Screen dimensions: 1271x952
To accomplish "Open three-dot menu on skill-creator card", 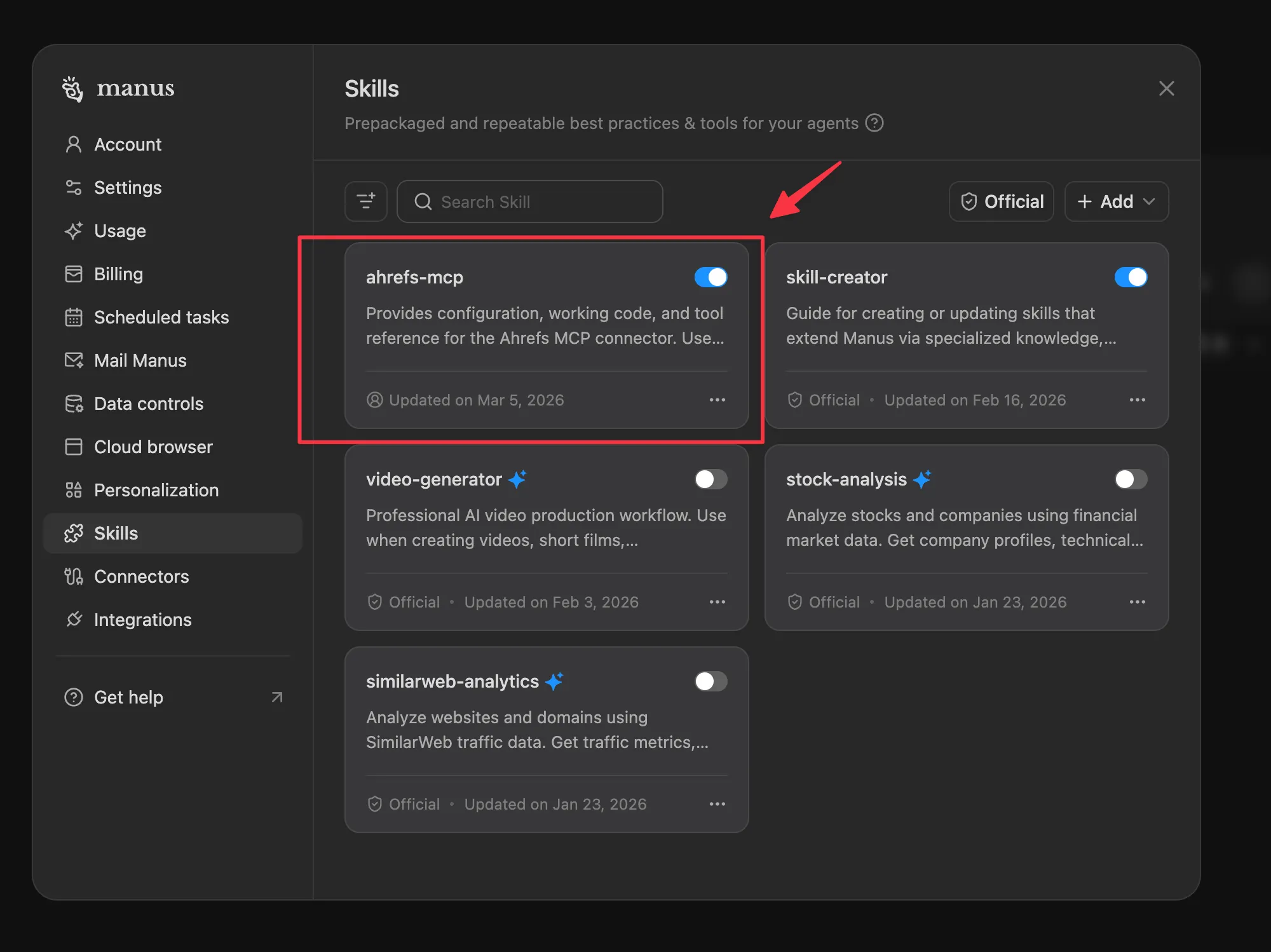I will point(1137,400).
